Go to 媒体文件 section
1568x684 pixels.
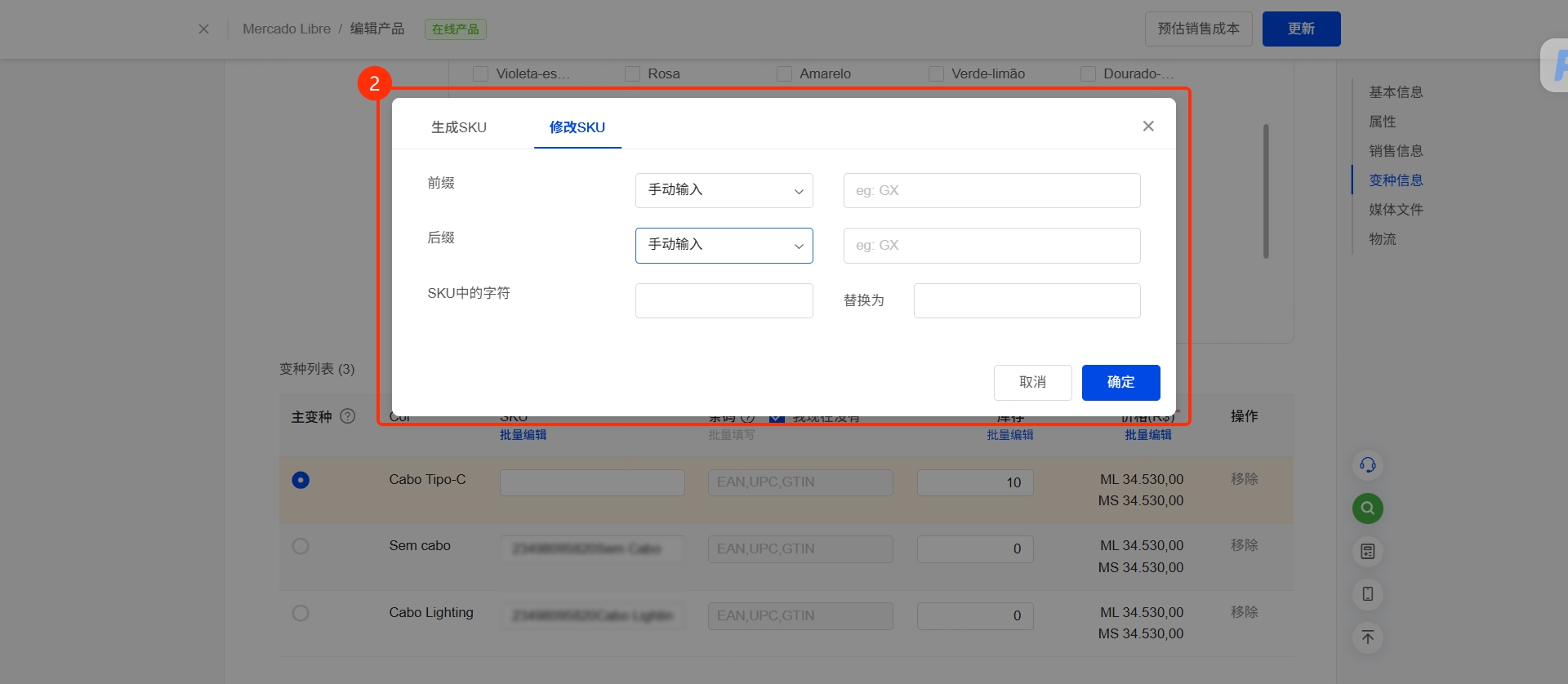[x=1396, y=210]
